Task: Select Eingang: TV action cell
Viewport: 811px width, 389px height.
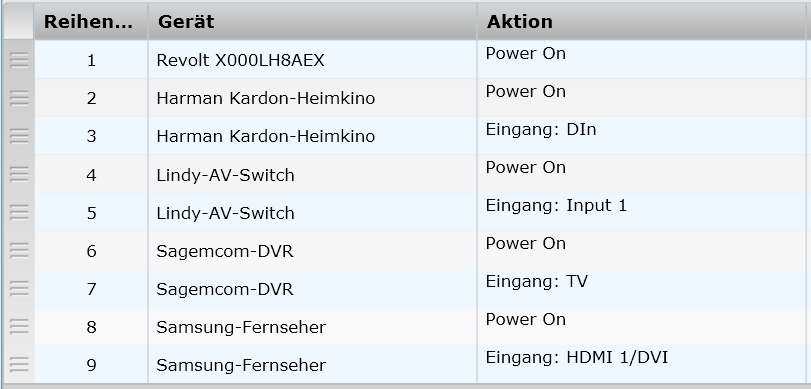Action: (641, 288)
